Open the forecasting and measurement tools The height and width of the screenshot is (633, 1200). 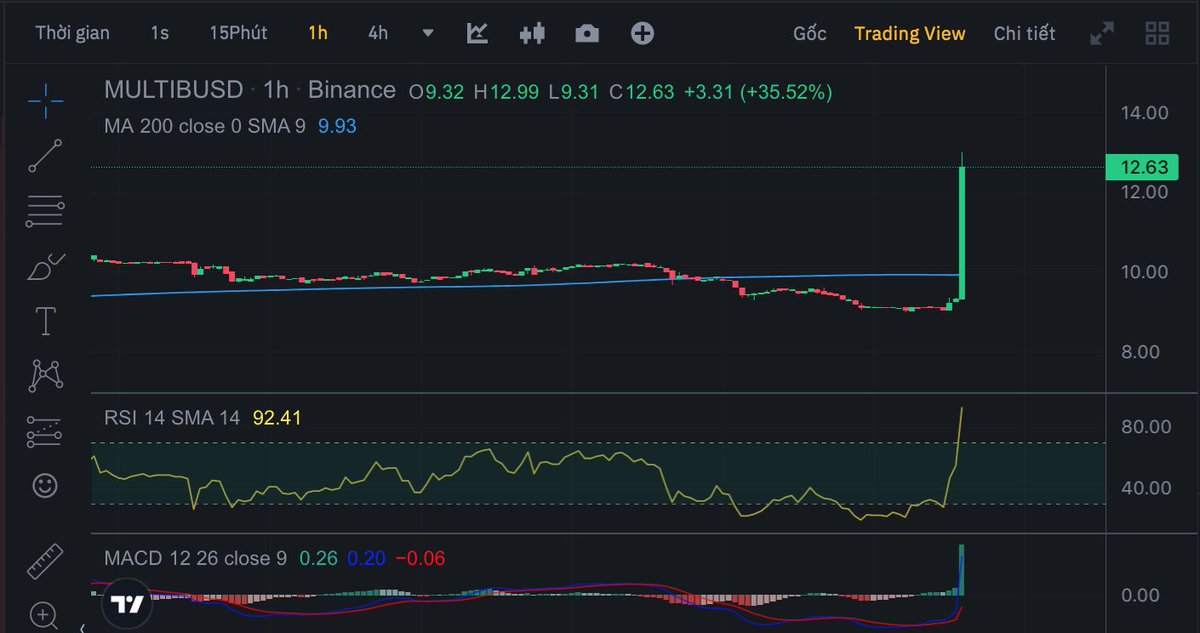click(x=45, y=431)
